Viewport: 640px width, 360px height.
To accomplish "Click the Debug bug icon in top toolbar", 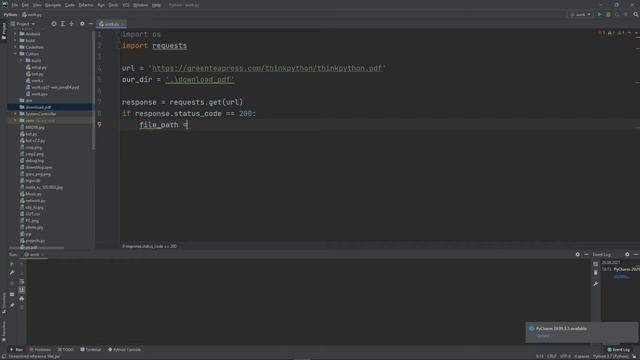I will click(608, 14).
